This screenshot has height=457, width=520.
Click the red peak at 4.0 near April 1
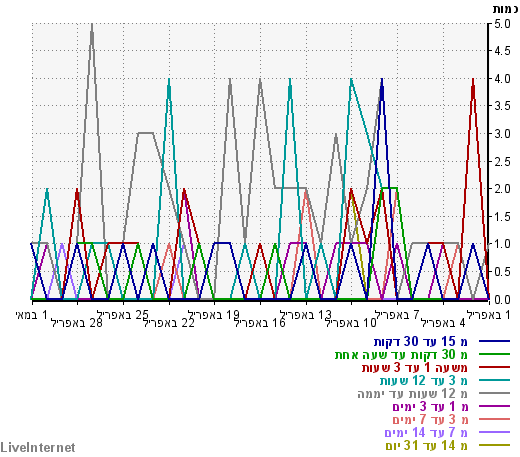pos(473,80)
